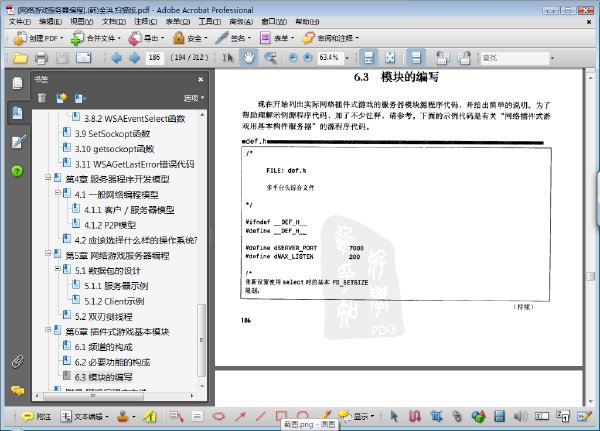The image size is (600, 431).
Task: Open the Comments panel icon in sidebar
Action: [x=17, y=390]
